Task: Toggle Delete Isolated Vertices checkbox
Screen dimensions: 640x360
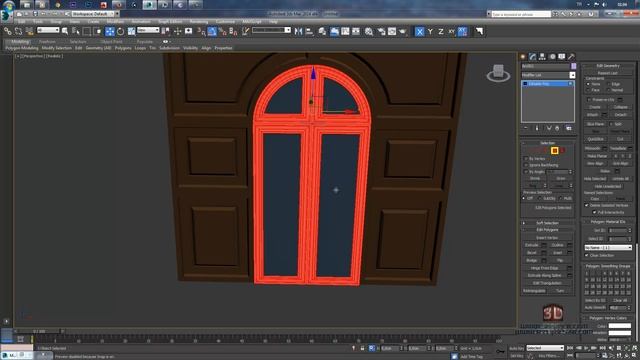Action: [x=587, y=205]
